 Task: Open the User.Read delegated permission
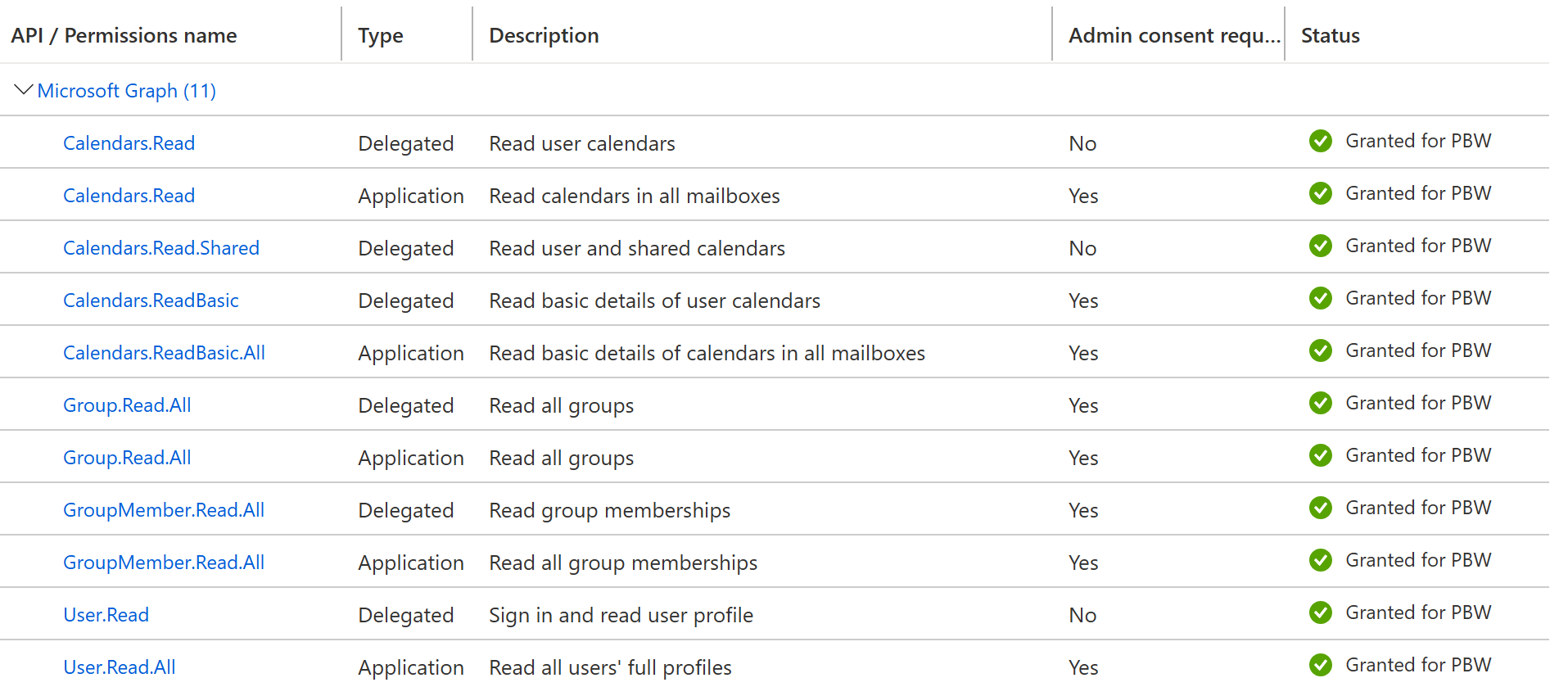pyautogui.click(x=106, y=615)
